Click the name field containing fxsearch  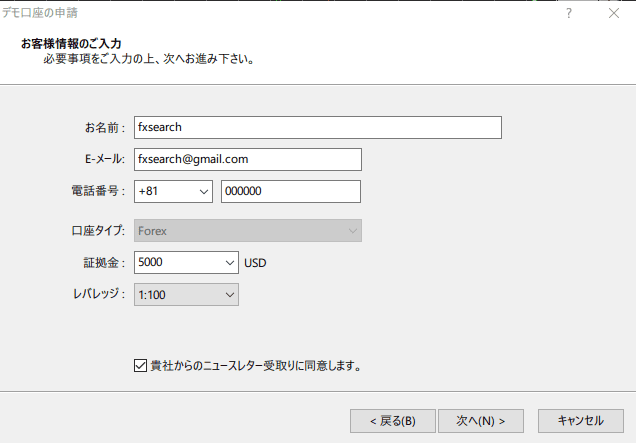[318, 127]
